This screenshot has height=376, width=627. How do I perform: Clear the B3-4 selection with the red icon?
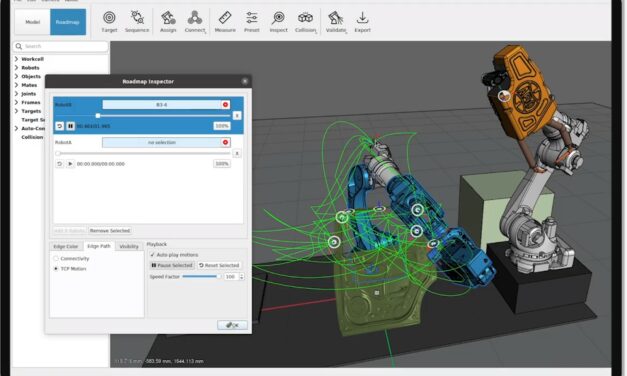[226, 104]
